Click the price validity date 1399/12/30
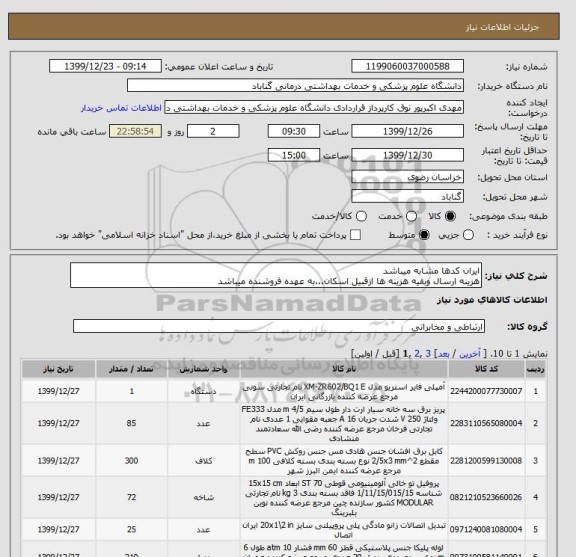576x557 pixels. pyautogui.click(x=407, y=155)
